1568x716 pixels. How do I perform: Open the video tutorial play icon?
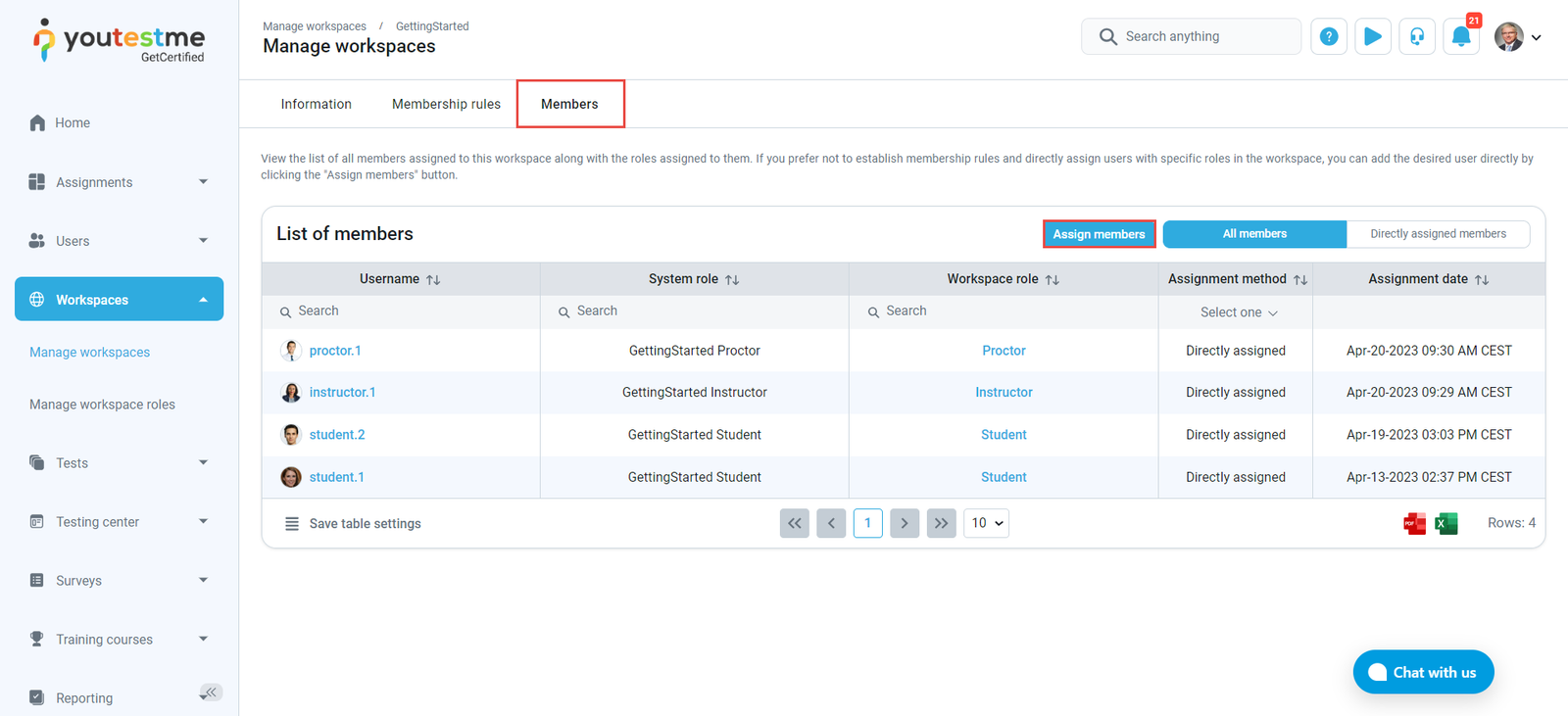(x=1373, y=36)
